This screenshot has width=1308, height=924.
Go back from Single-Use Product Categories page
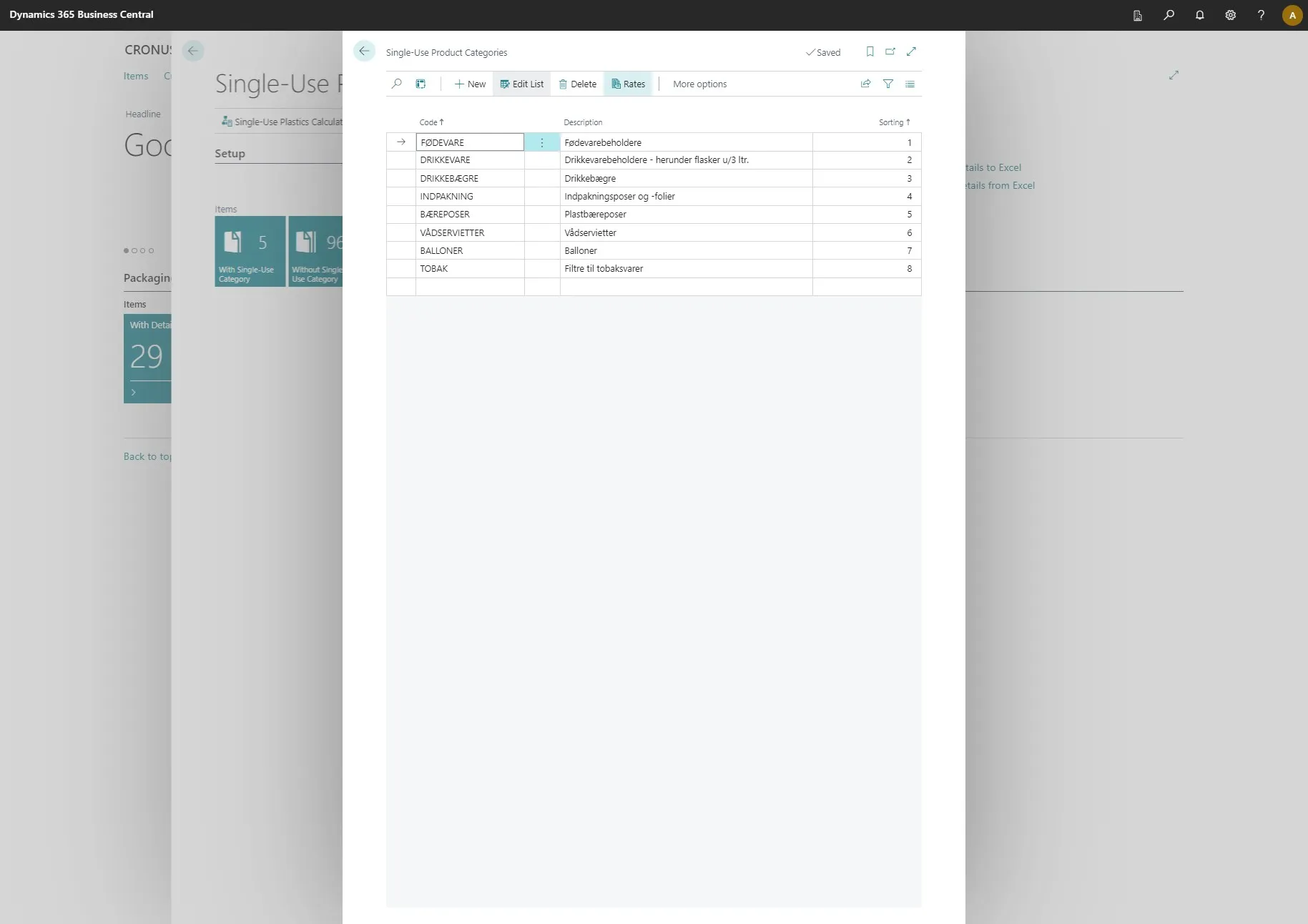[364, 51]
